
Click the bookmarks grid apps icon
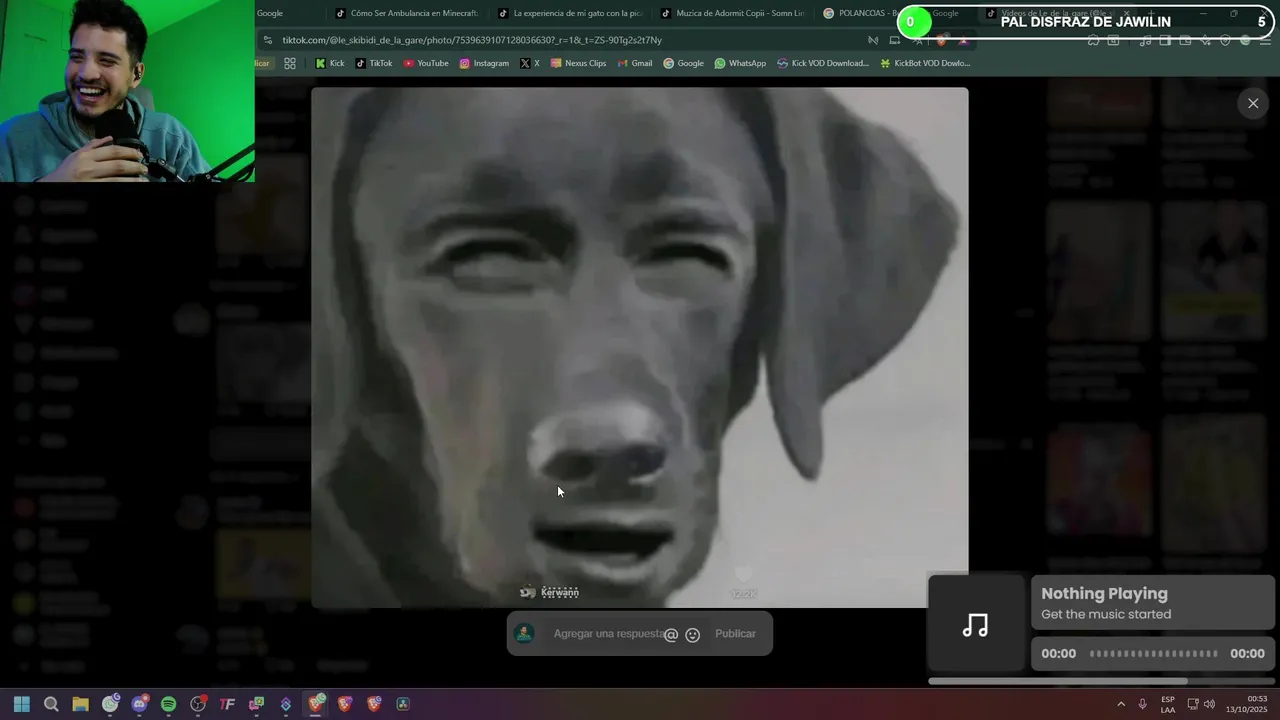pyautogui.click(x=290, y=63)
